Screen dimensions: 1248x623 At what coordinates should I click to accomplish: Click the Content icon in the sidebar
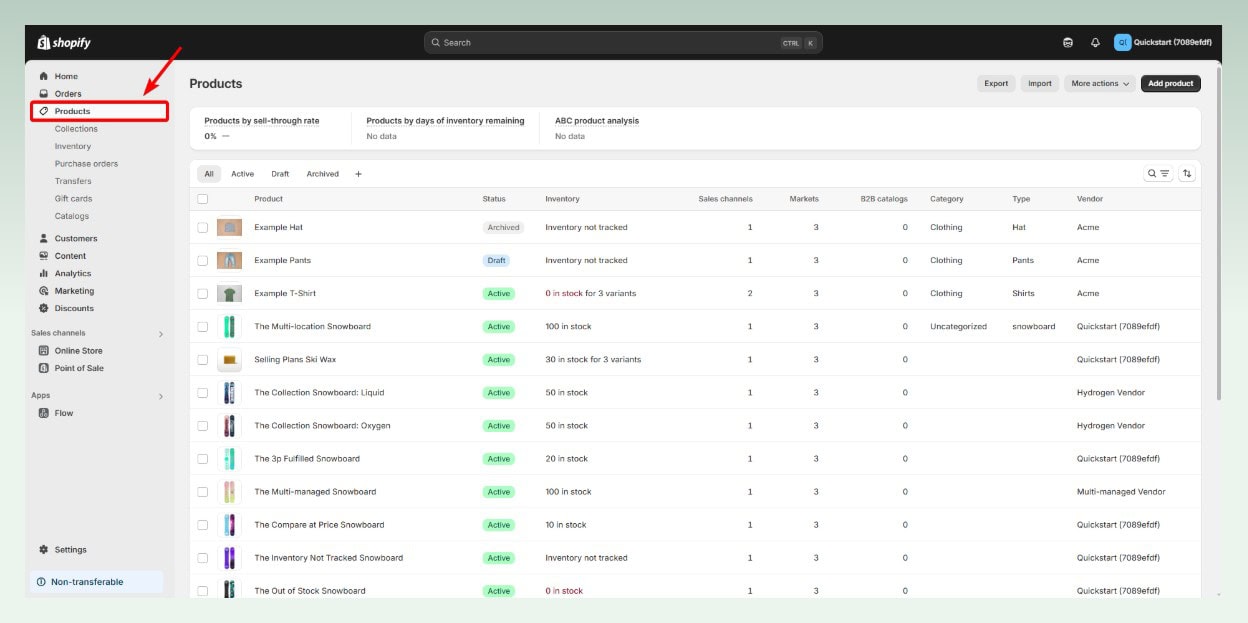[43, 256]
